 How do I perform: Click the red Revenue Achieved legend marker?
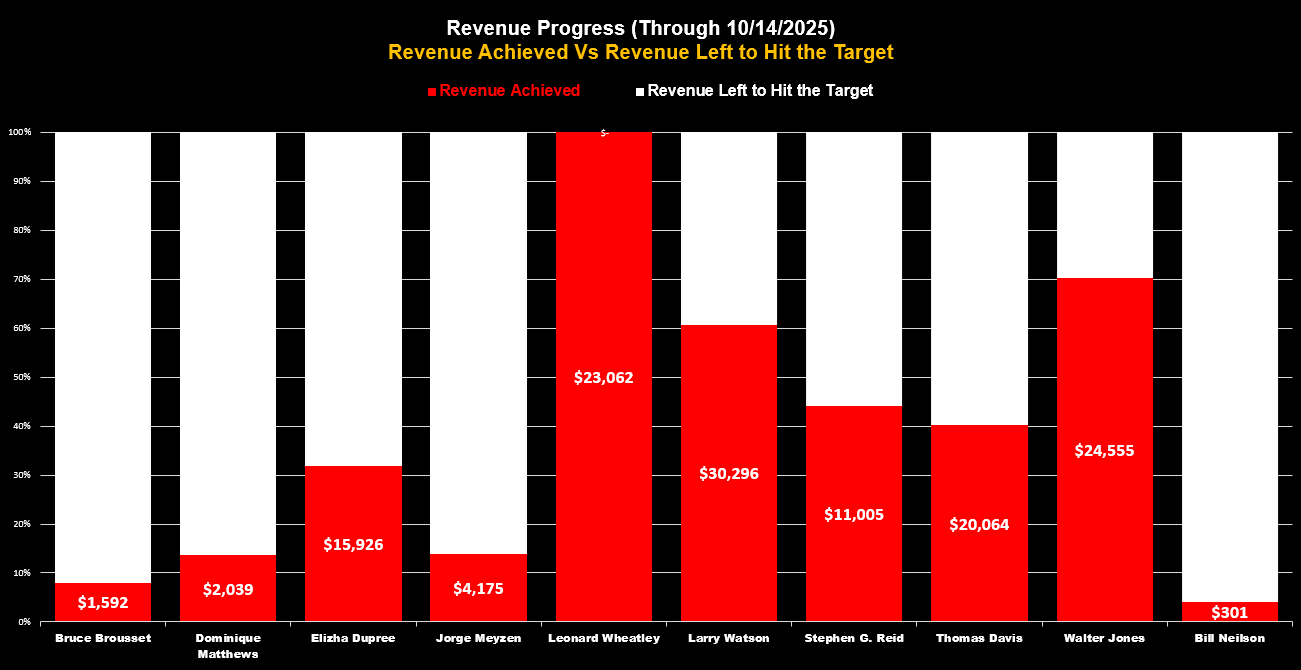[x=432, y=91]
